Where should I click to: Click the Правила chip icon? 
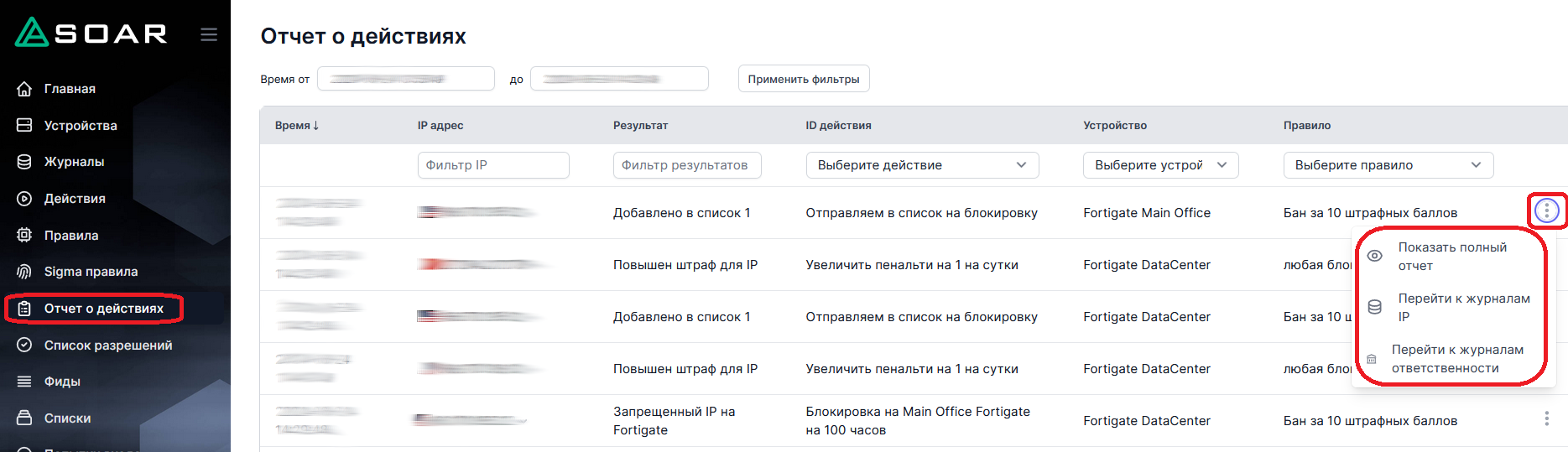pyautogui.click(x=24, y=236)
